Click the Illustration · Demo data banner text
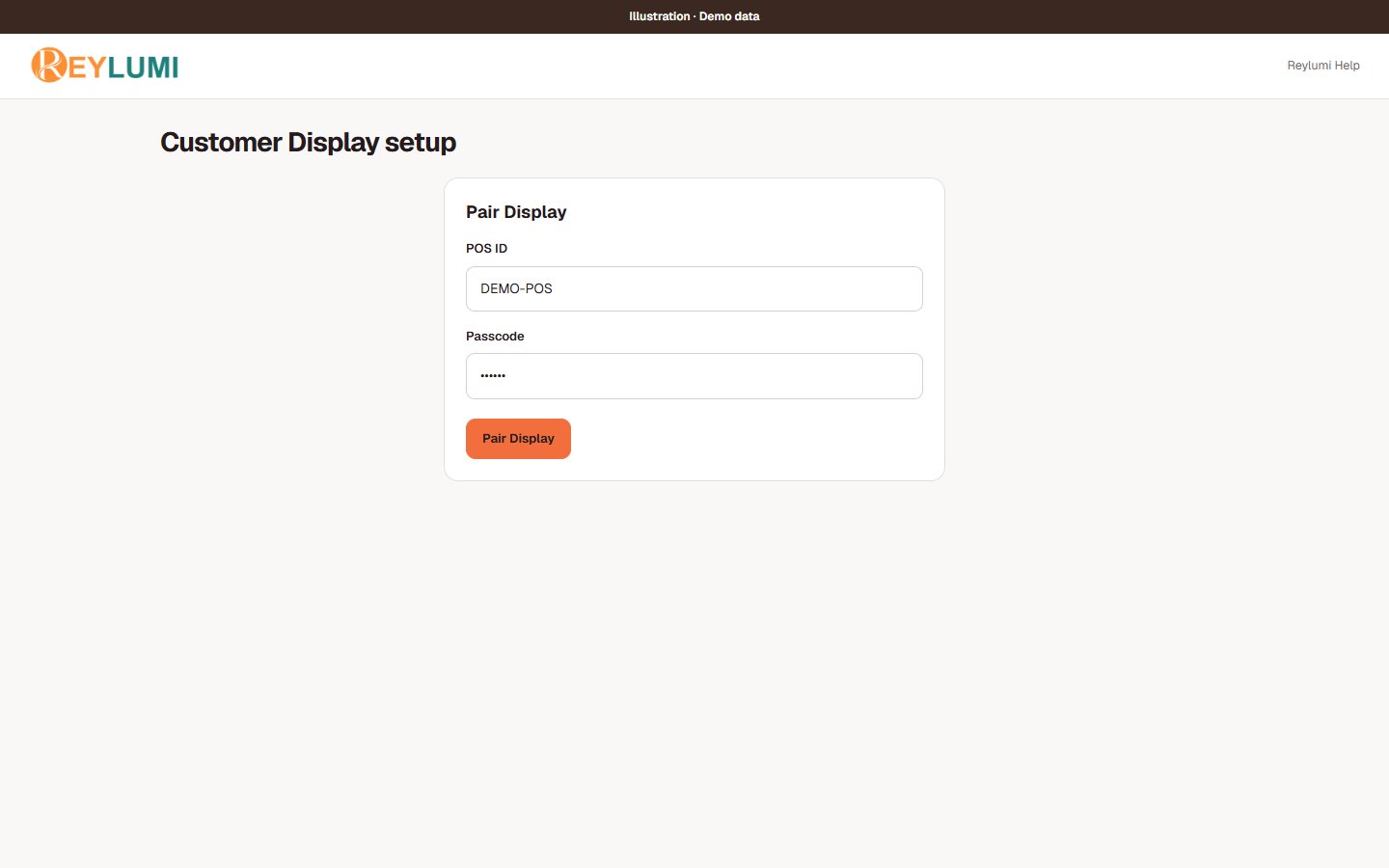This screenshot has width=1389, height=868. (x=694, y=16)
